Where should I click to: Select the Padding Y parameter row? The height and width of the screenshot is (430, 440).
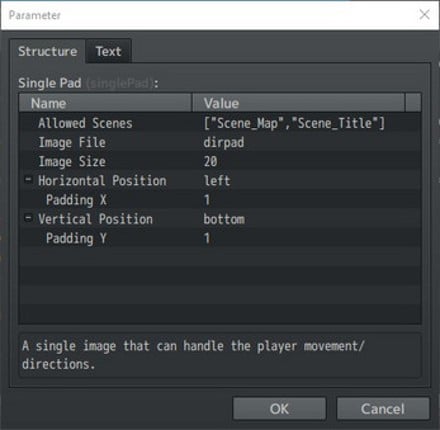pyautogui.click(x=220, y=238)
